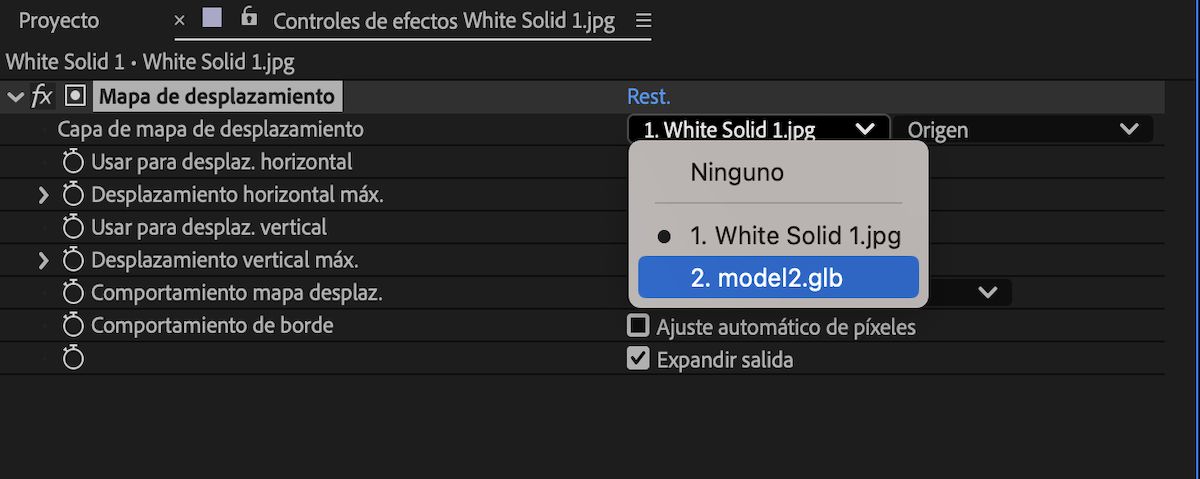Image resolution: width=1200 pixels, height=479 pixels.
Task: Choose Ninguno in the layer menu
Action: pyautogui.click(x=737, y=173)
